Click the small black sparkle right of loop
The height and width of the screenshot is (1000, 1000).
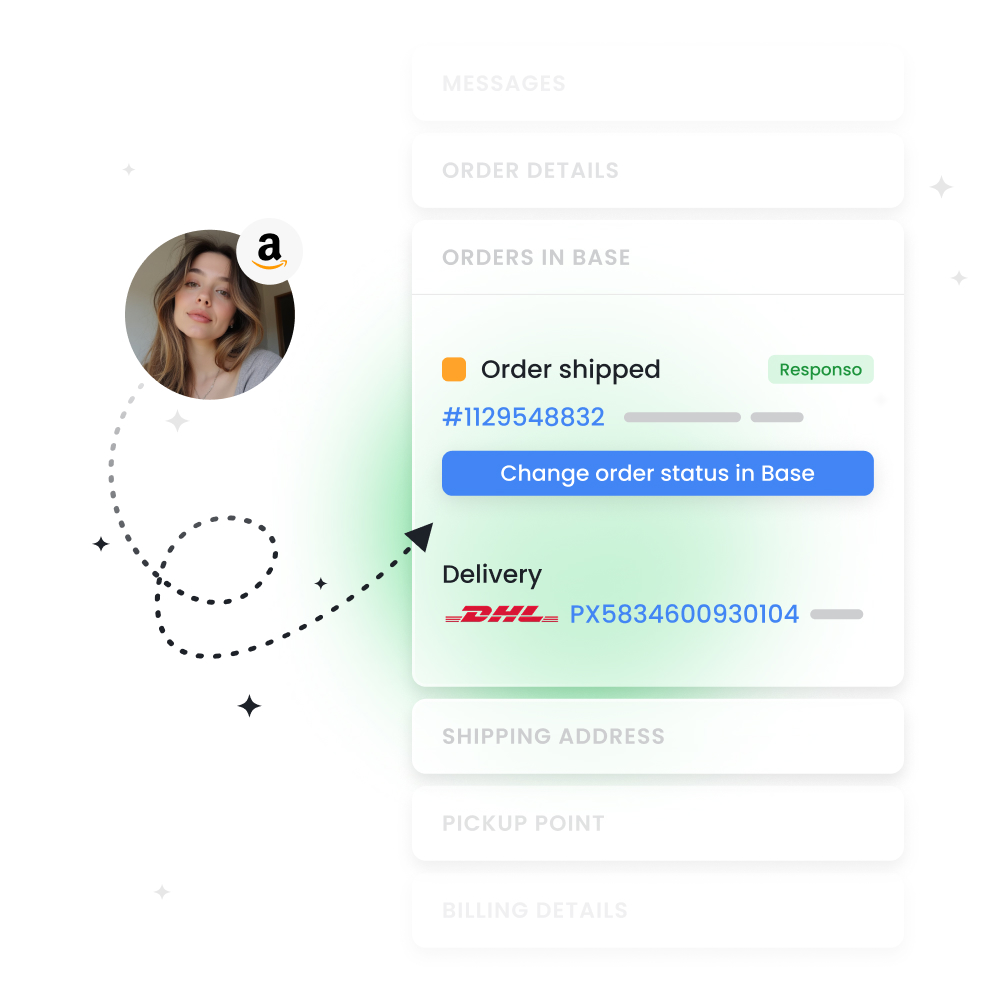click(321, 583)
